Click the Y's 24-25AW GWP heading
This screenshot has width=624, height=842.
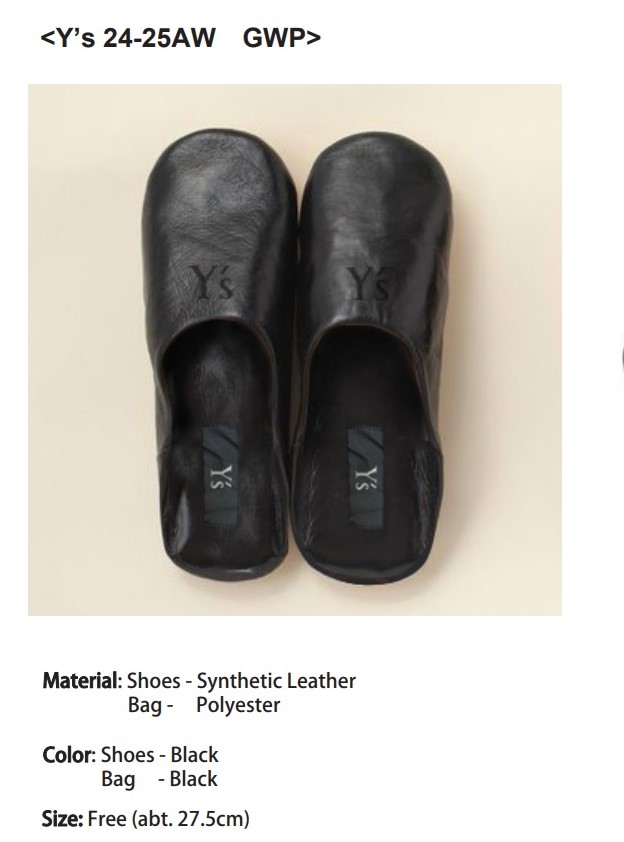(180, 38)
